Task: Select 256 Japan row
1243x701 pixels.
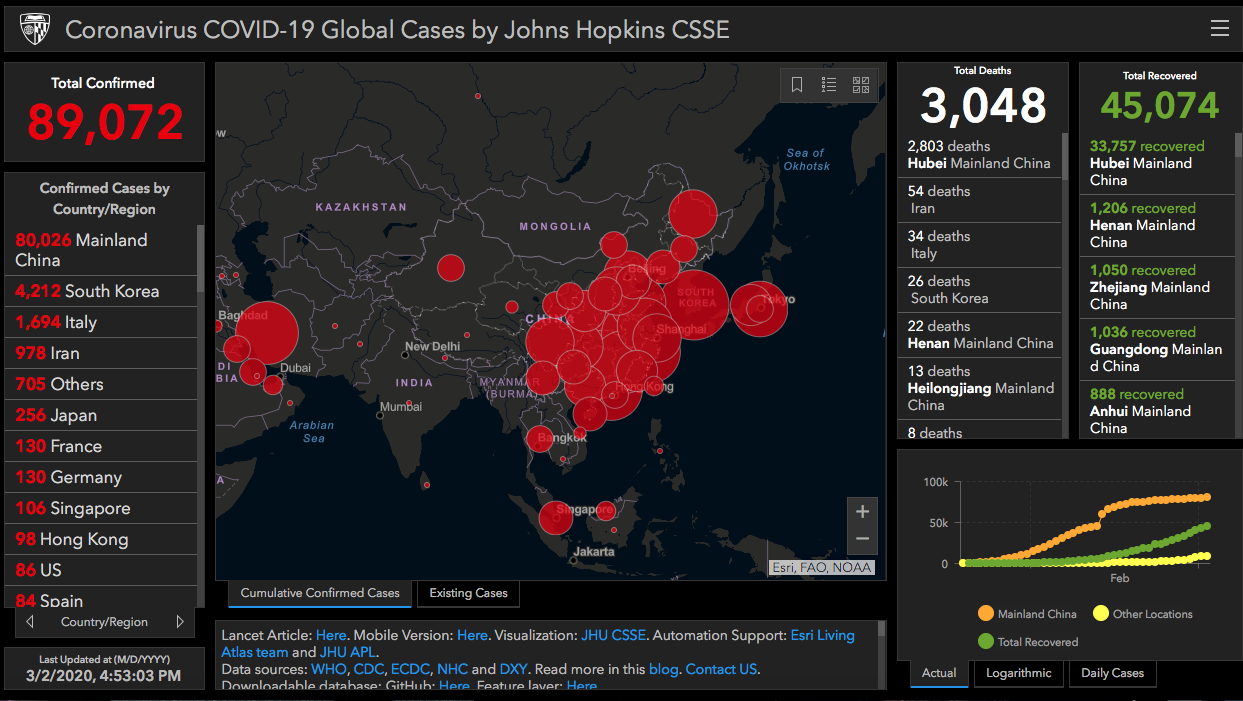Action: point(101,415)
